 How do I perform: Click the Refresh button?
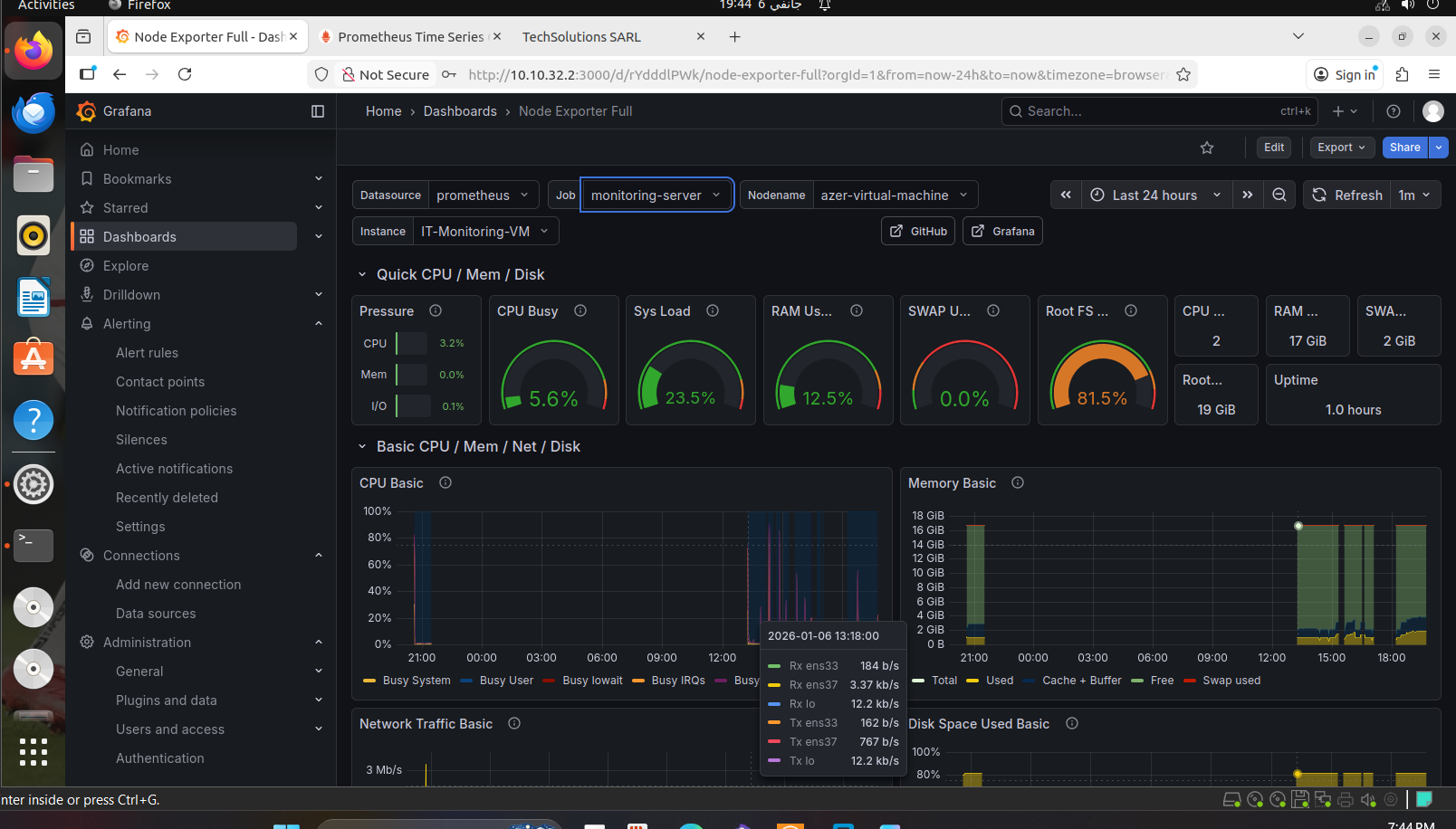(x=1348, y=195)
